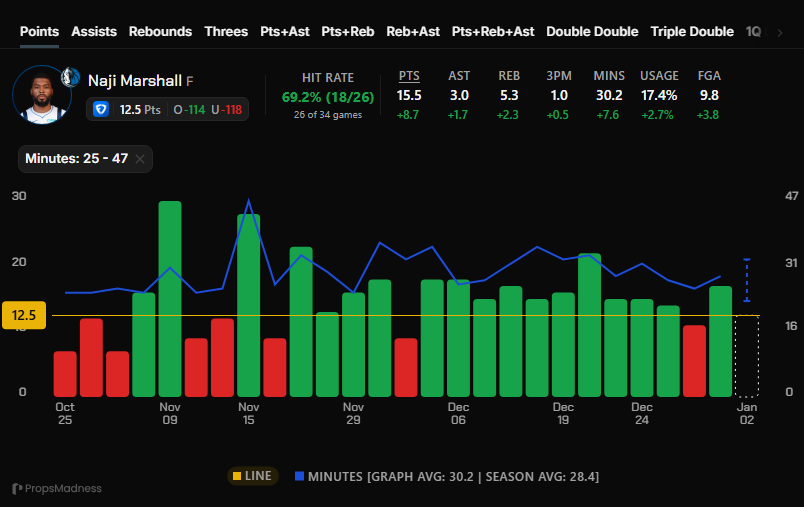Select the Under -118 odds
Screen dimensions: 804x507
226,110
